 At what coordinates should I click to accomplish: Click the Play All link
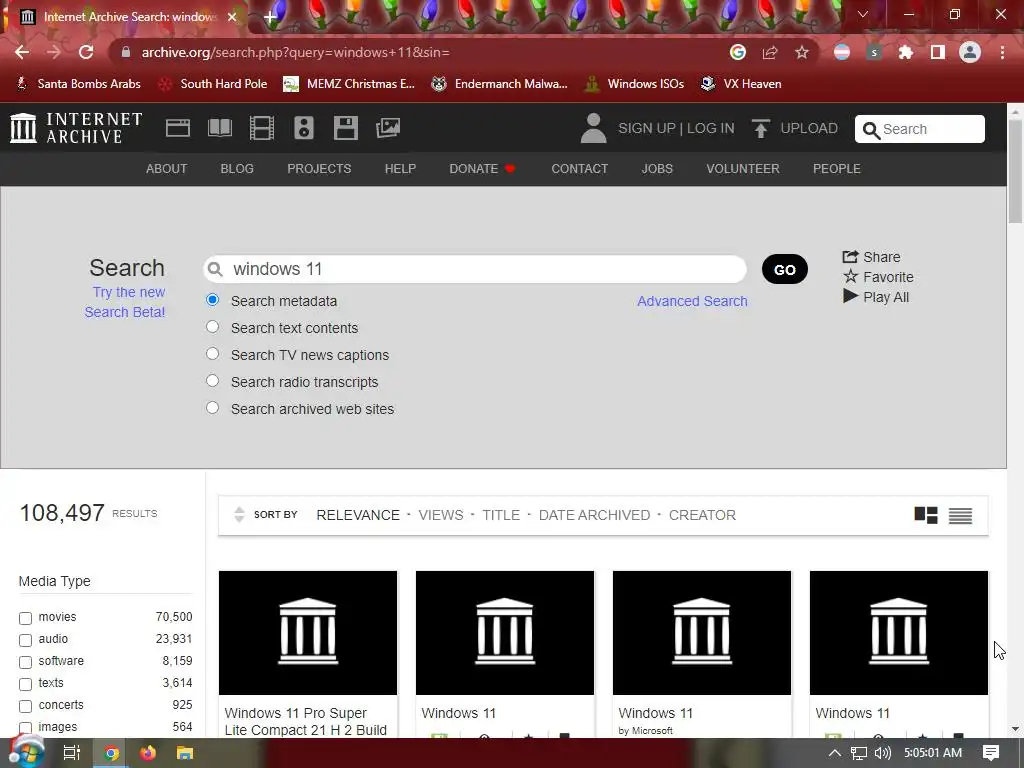click(x=876, y=297)
